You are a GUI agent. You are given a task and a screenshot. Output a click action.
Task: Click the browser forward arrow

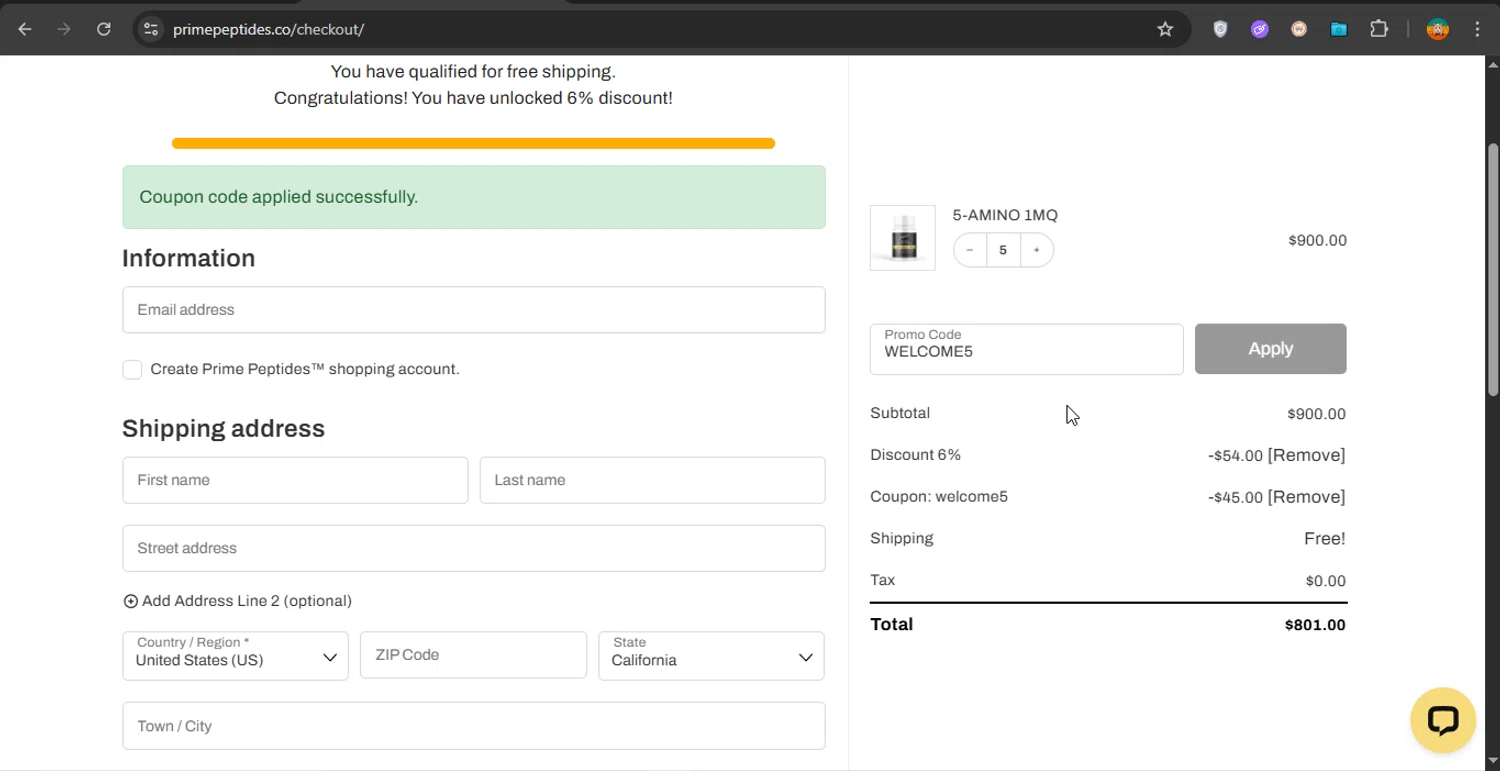[64, 29]
